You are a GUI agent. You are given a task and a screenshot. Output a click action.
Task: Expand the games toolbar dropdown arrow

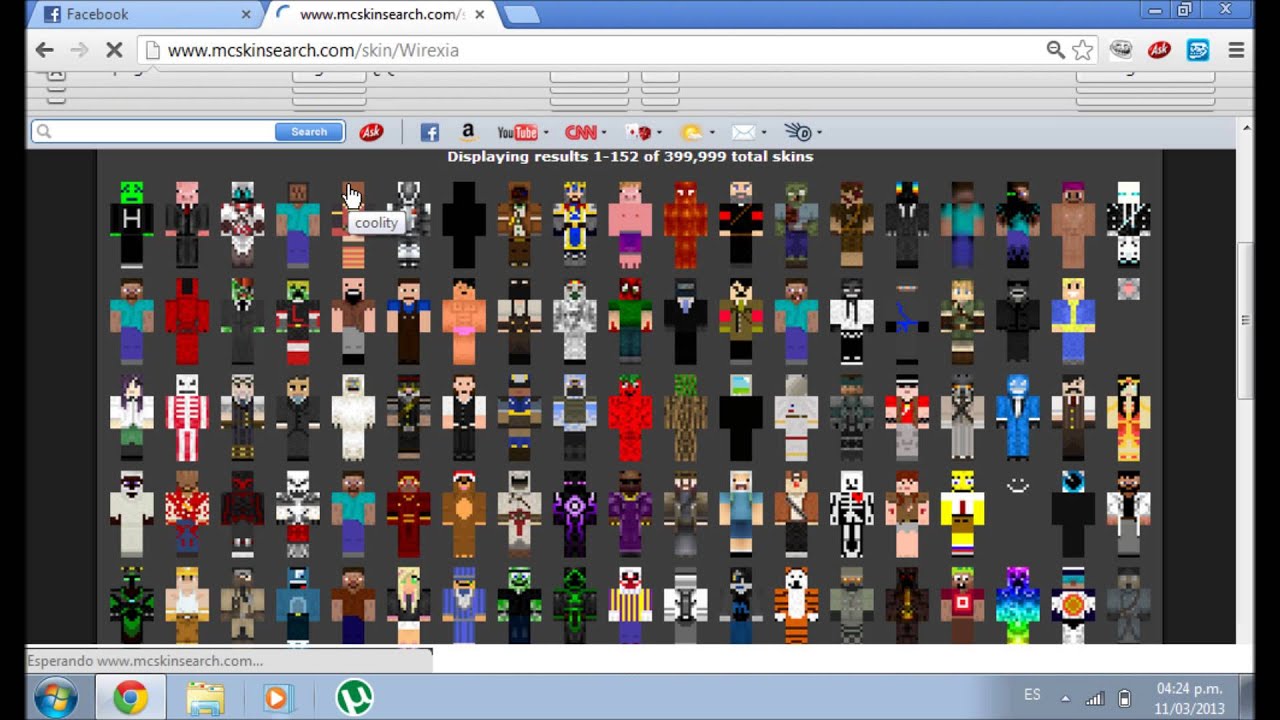(x=659, y=132)
